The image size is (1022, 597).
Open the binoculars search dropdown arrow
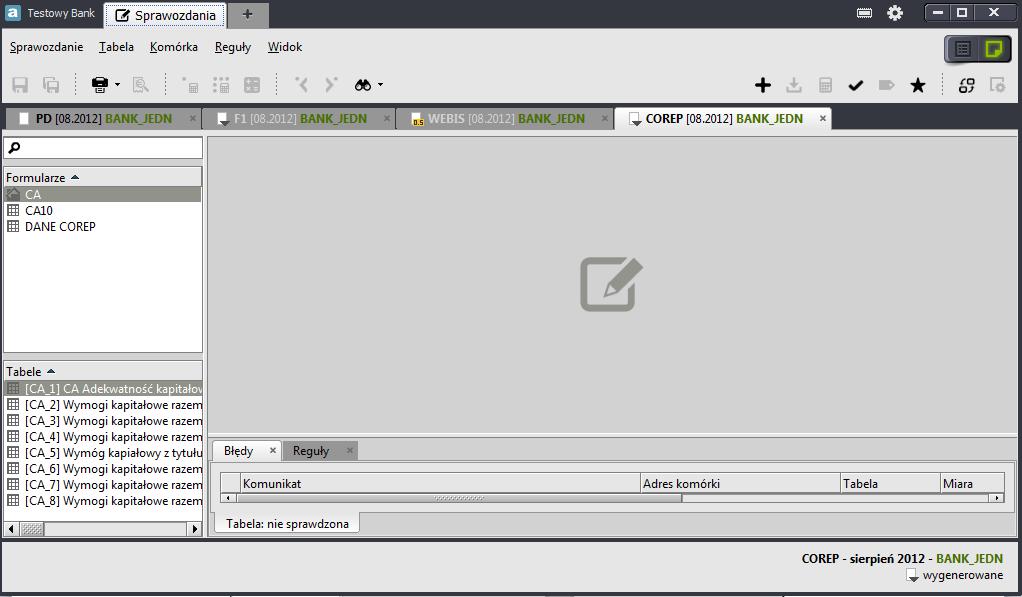point(380,85)
